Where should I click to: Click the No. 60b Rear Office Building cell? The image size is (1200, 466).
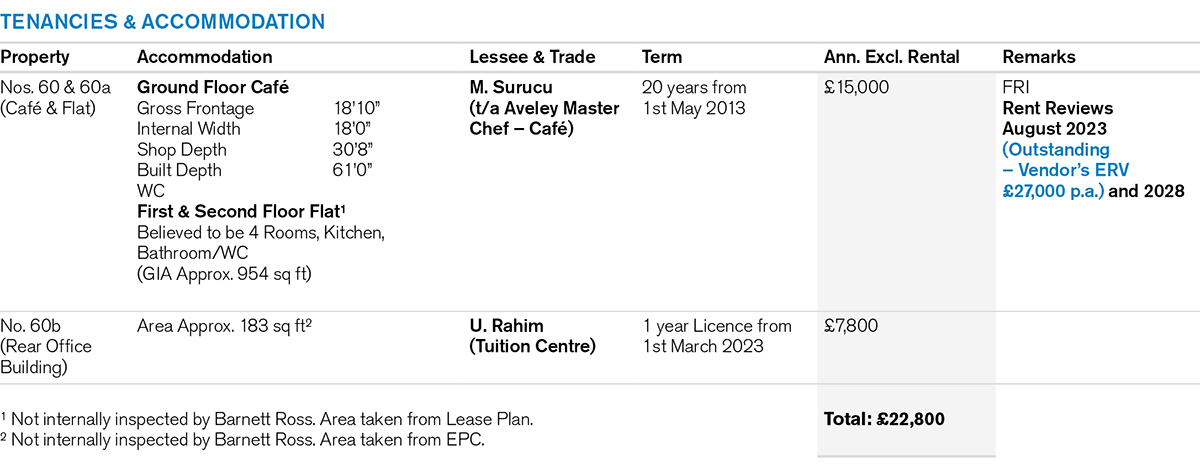46,346
